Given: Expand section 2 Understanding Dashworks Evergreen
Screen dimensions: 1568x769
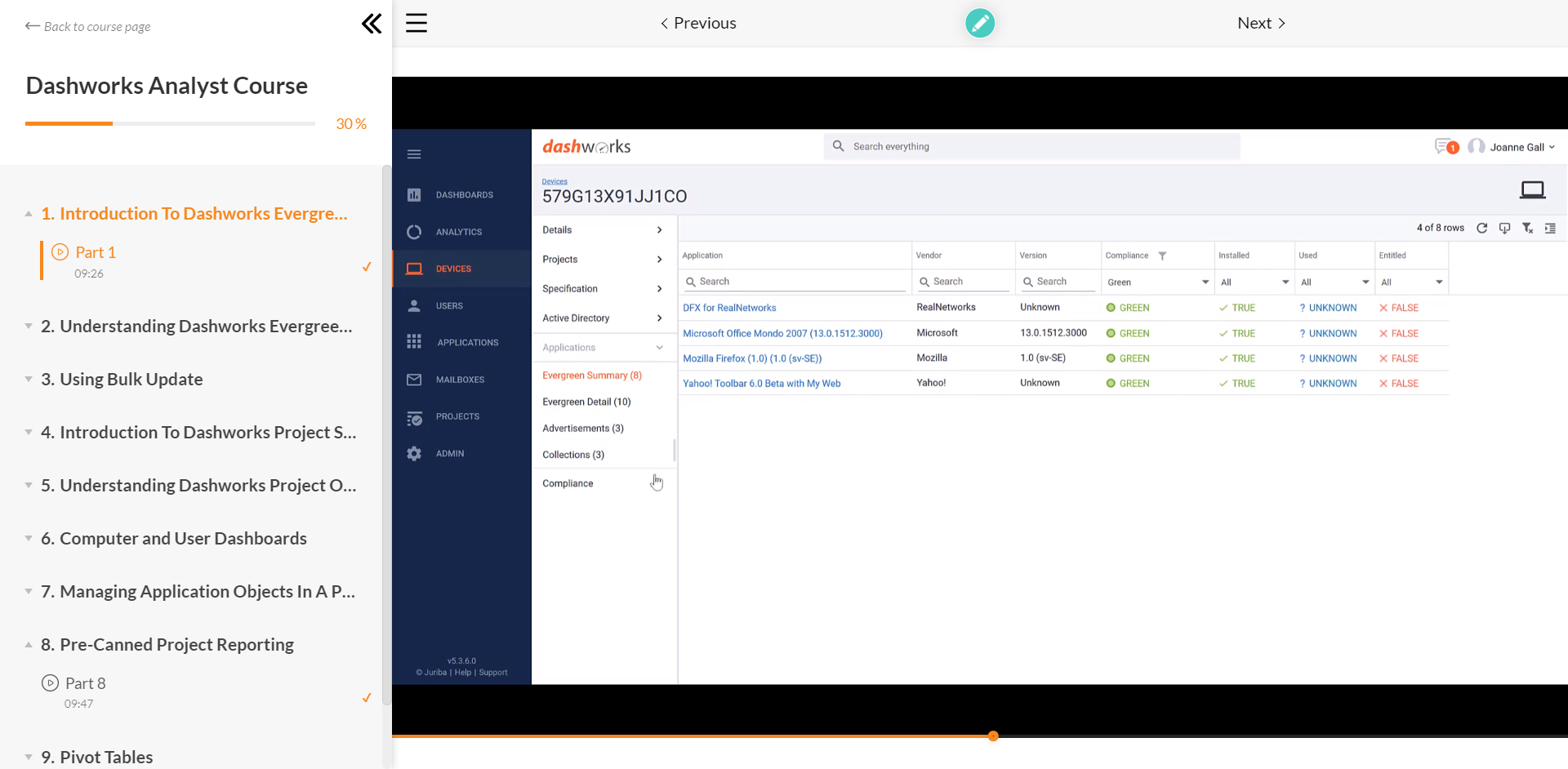Looking at the screenshot, I should 196,327.
